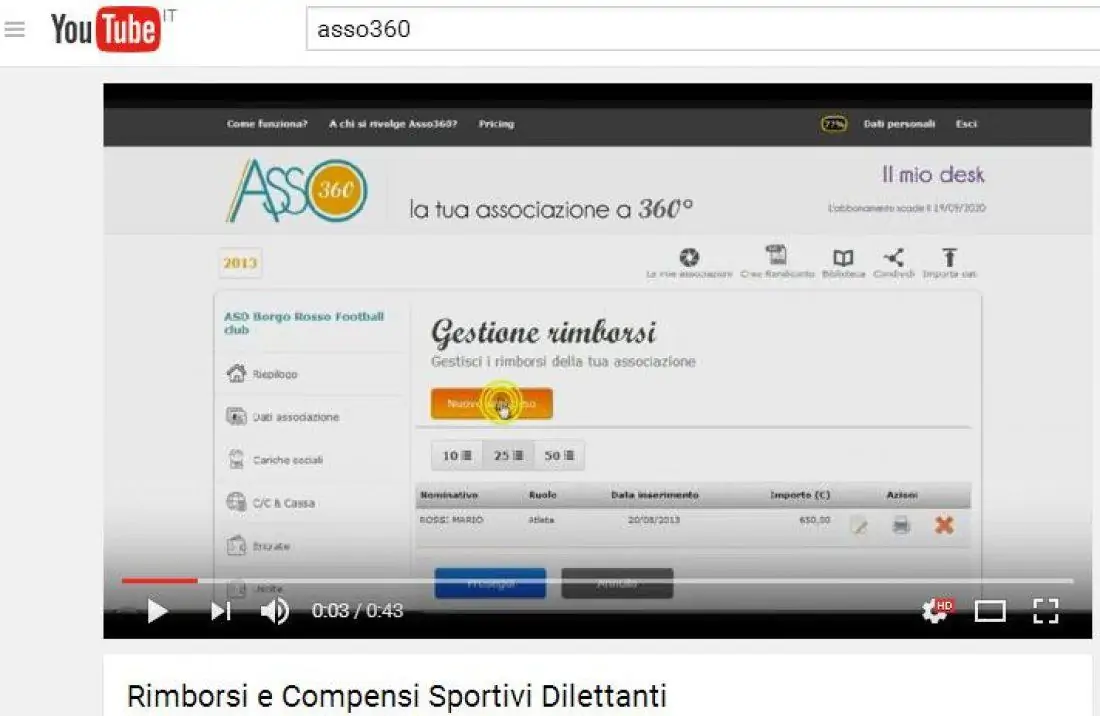Show 50 rows per page
The height and width of the screenshot is (716, 1100).
(x=559, y=456)
